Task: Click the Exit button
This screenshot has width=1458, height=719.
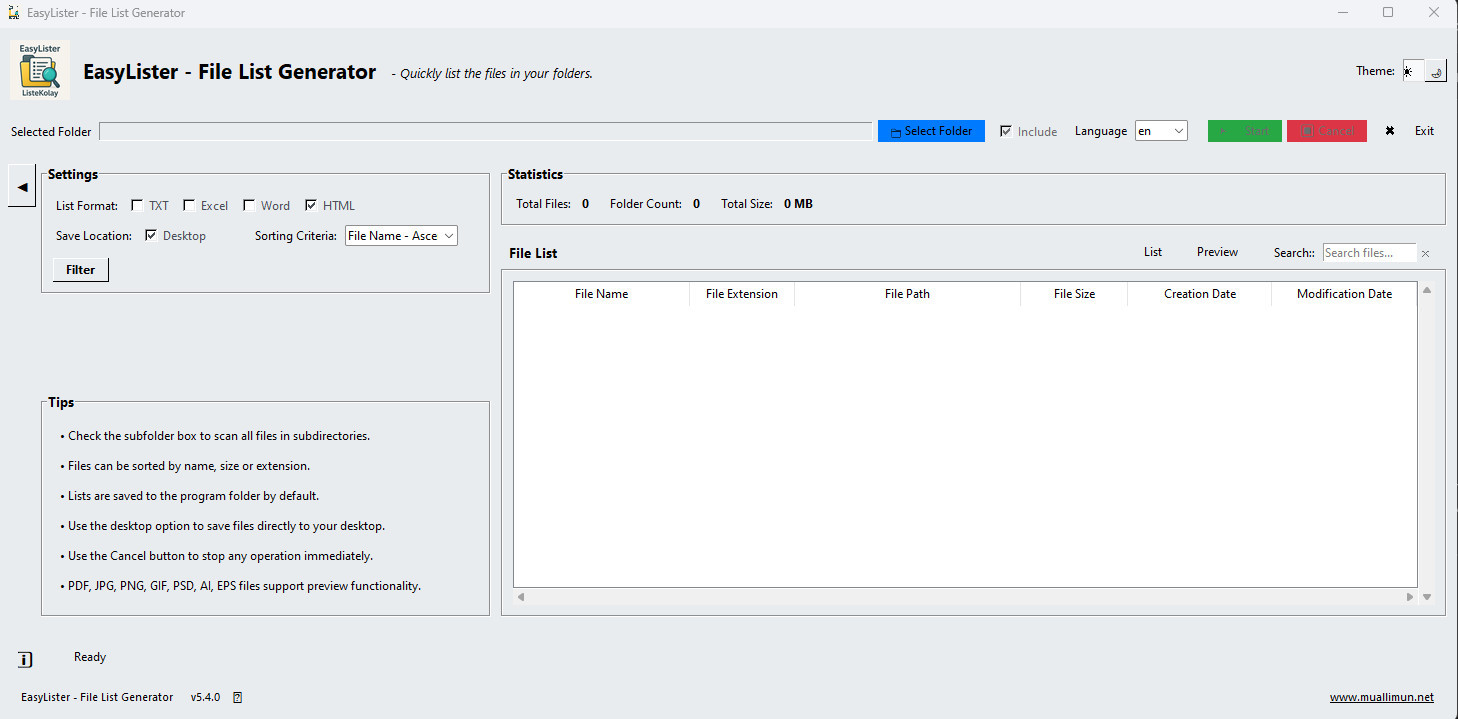Action: click(x=1410, y=131)
